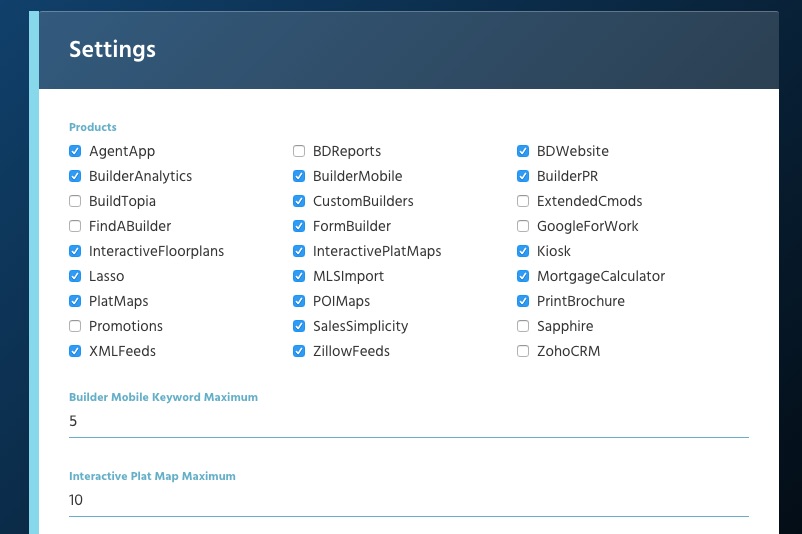
Task: Disable the InteractivePlatMaps option
Action: (x=299, y=251)
